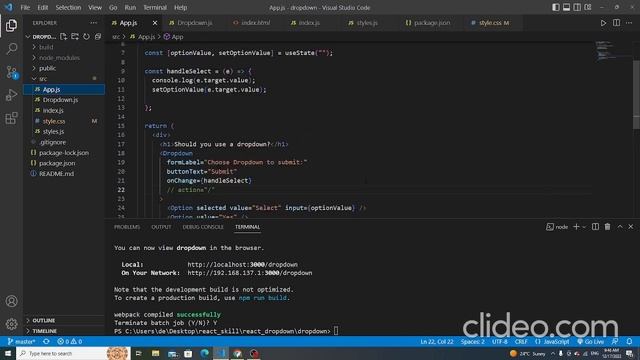Open the terminal launch profile dropdown arrow
This screenshot has height=360, width=640.
tap(584, 227)
